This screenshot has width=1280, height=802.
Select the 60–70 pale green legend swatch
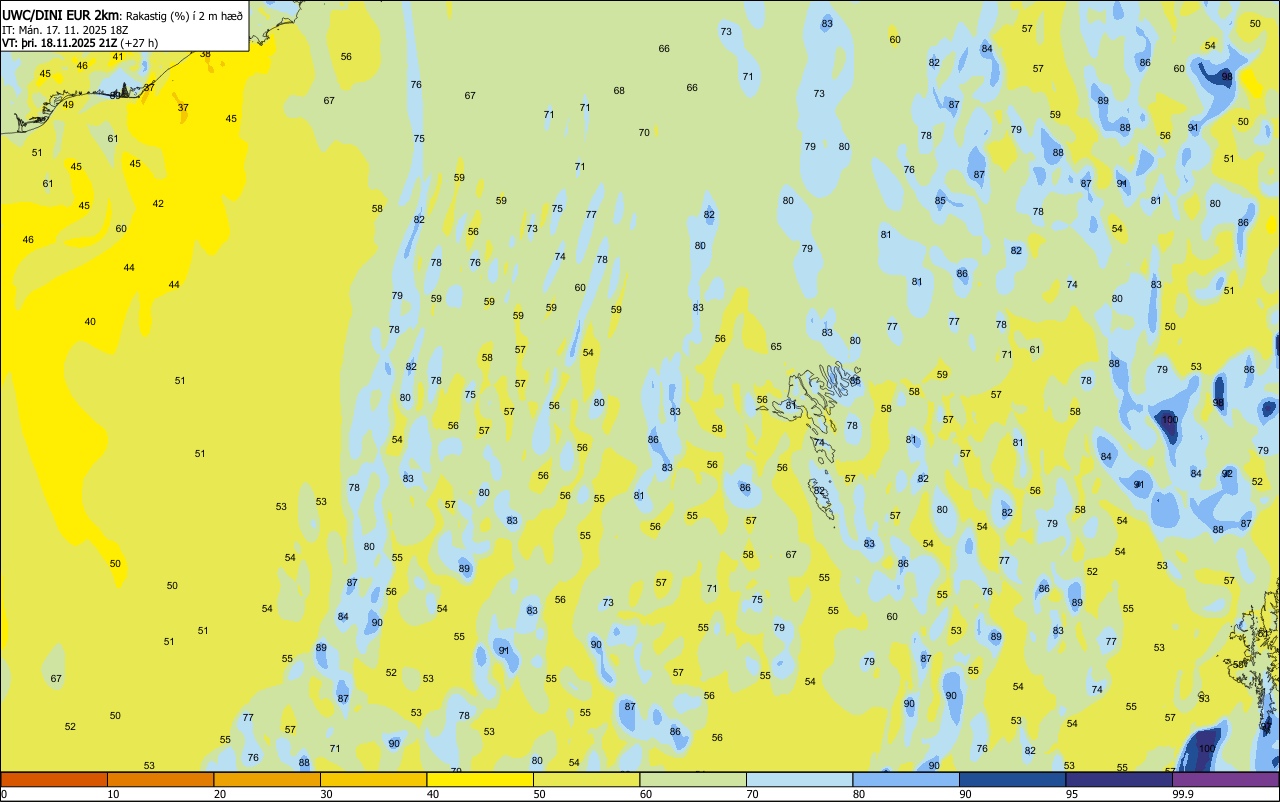[x=693, y=779]
